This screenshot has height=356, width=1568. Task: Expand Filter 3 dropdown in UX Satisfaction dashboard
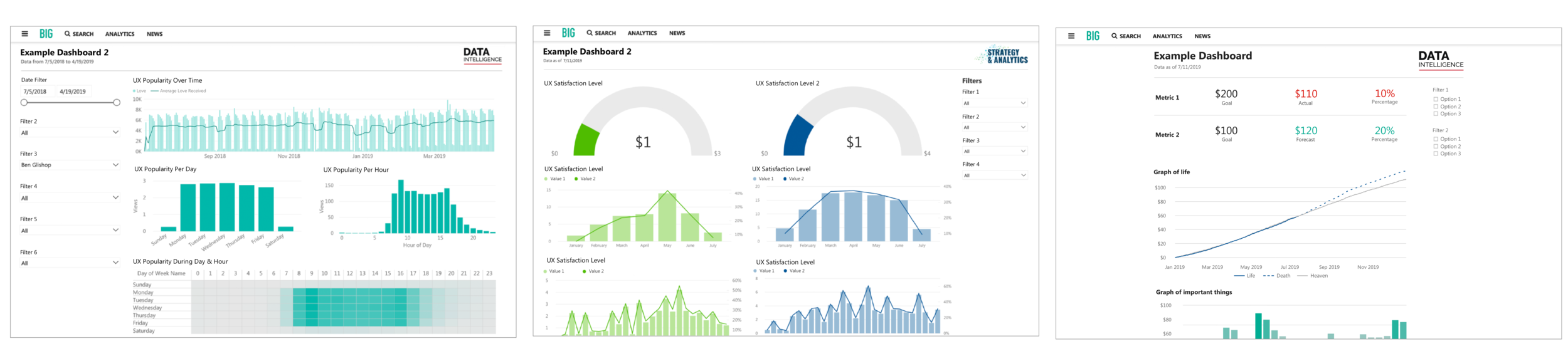(995, 151)
